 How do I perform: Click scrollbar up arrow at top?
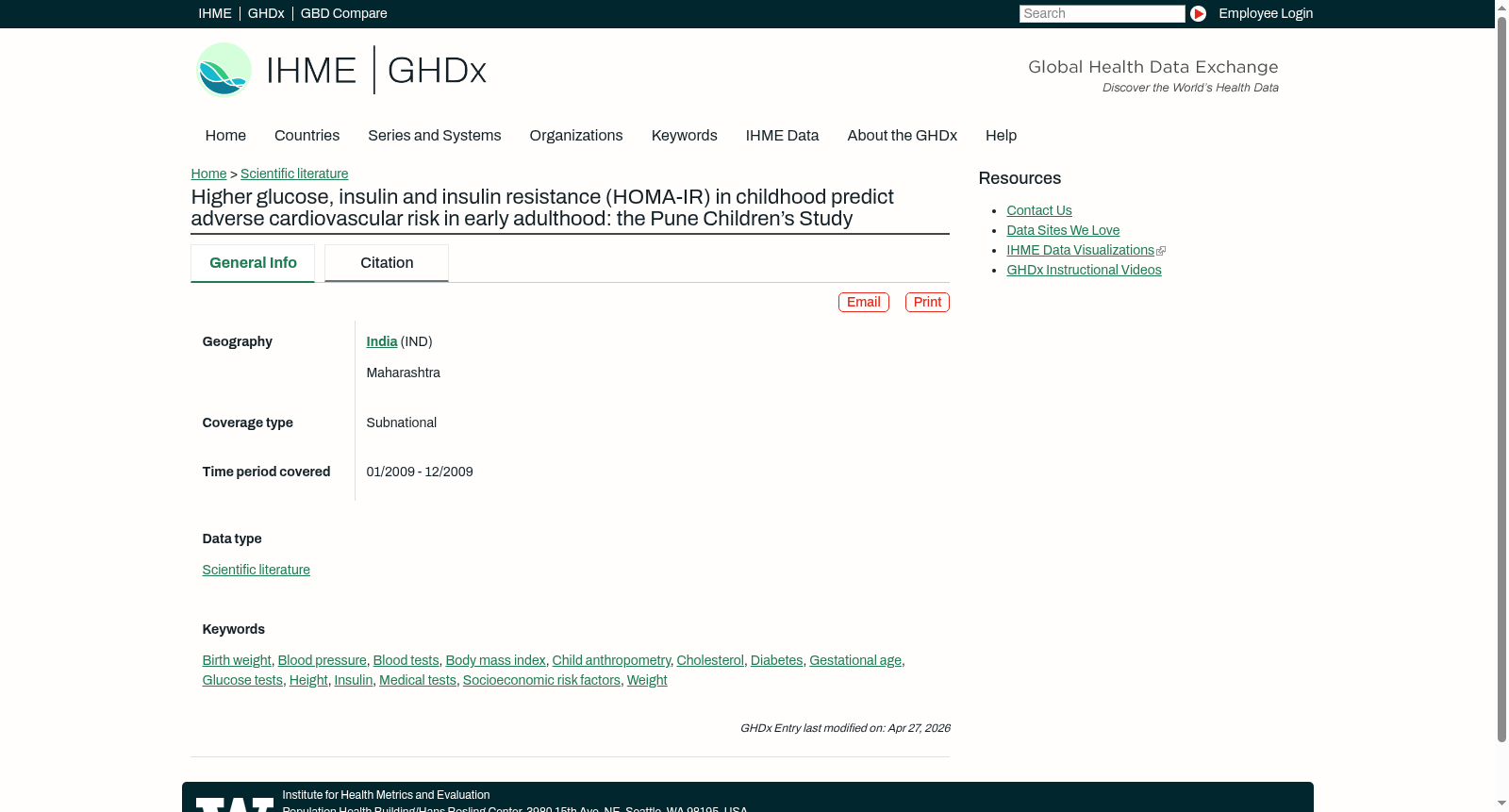click(x=1501, y=7)
